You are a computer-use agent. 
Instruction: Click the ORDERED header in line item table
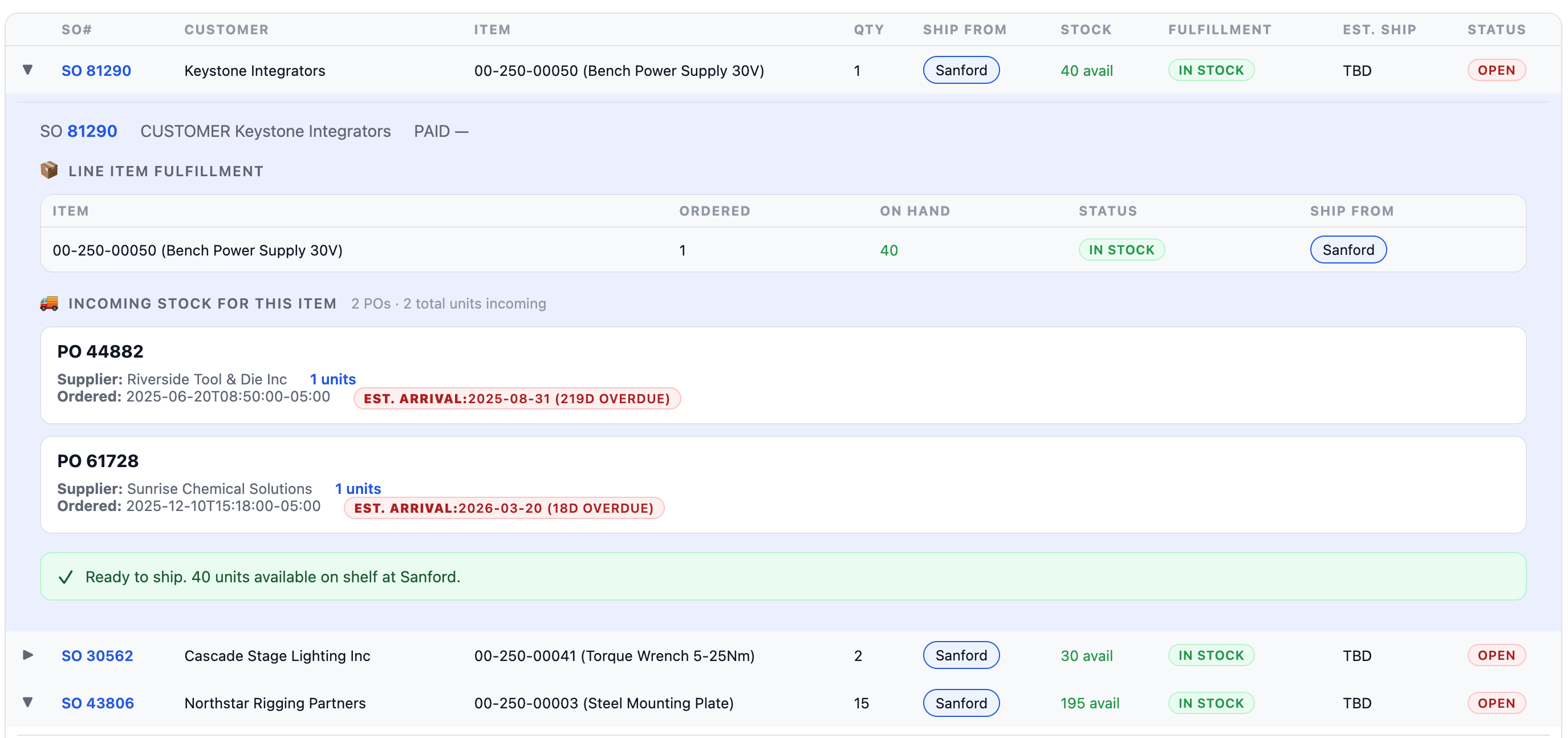pos(714,211)
